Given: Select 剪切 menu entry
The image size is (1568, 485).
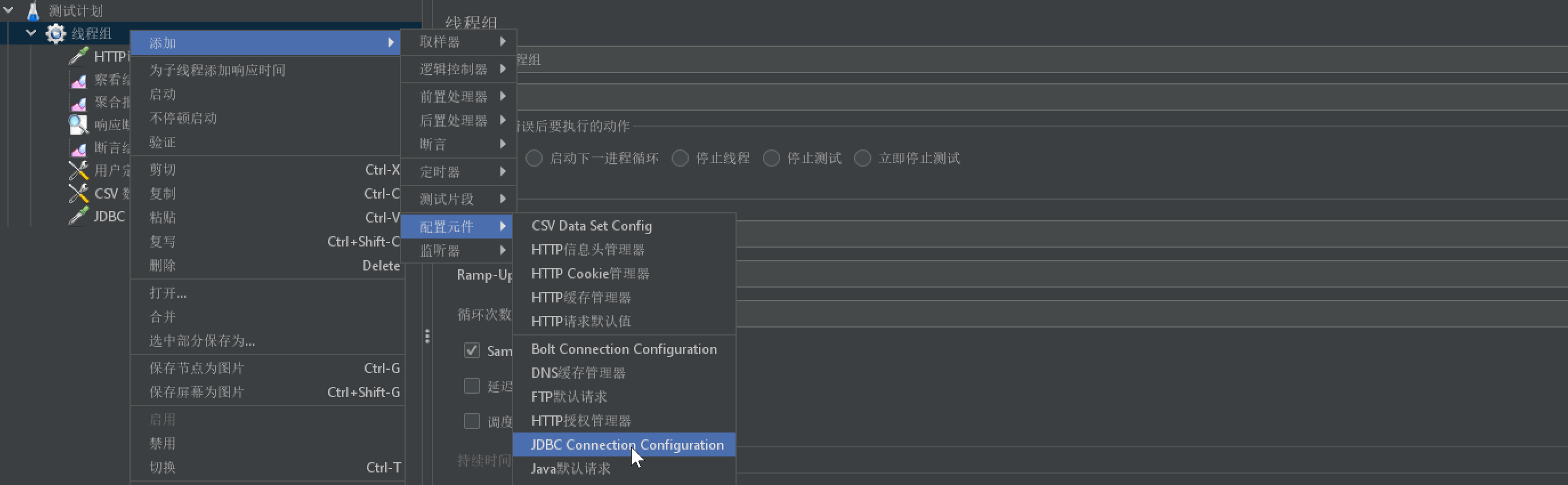Looking at the screenshot, I should 266,170.
